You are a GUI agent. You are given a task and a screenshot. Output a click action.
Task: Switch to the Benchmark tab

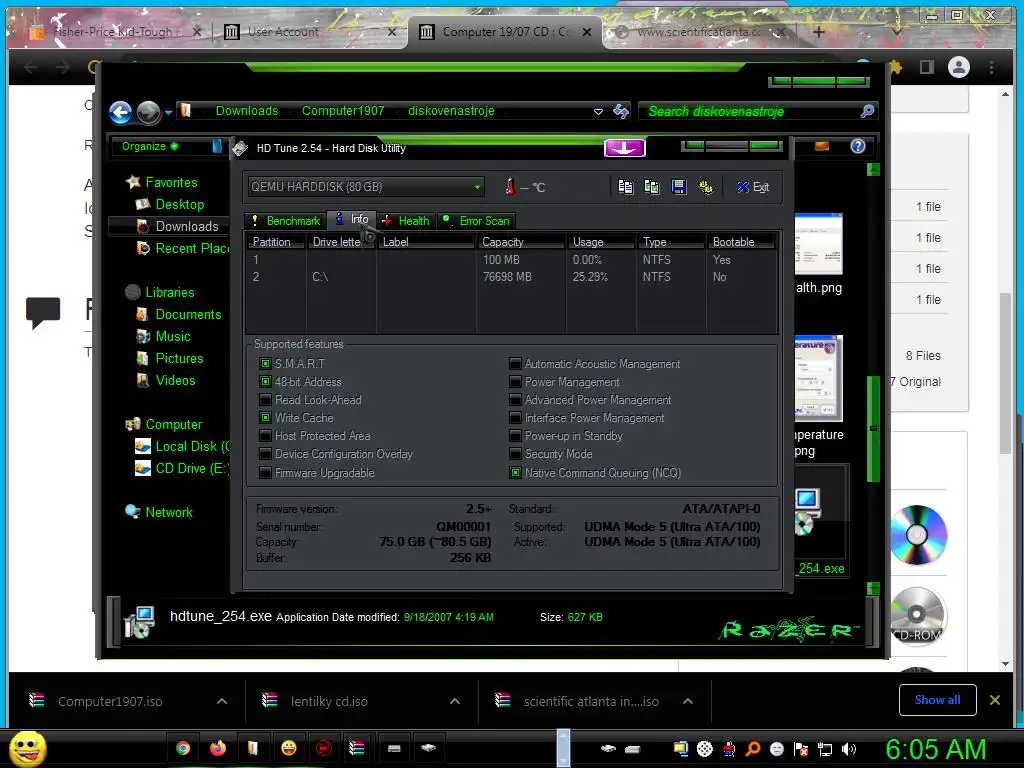point(286,221)
